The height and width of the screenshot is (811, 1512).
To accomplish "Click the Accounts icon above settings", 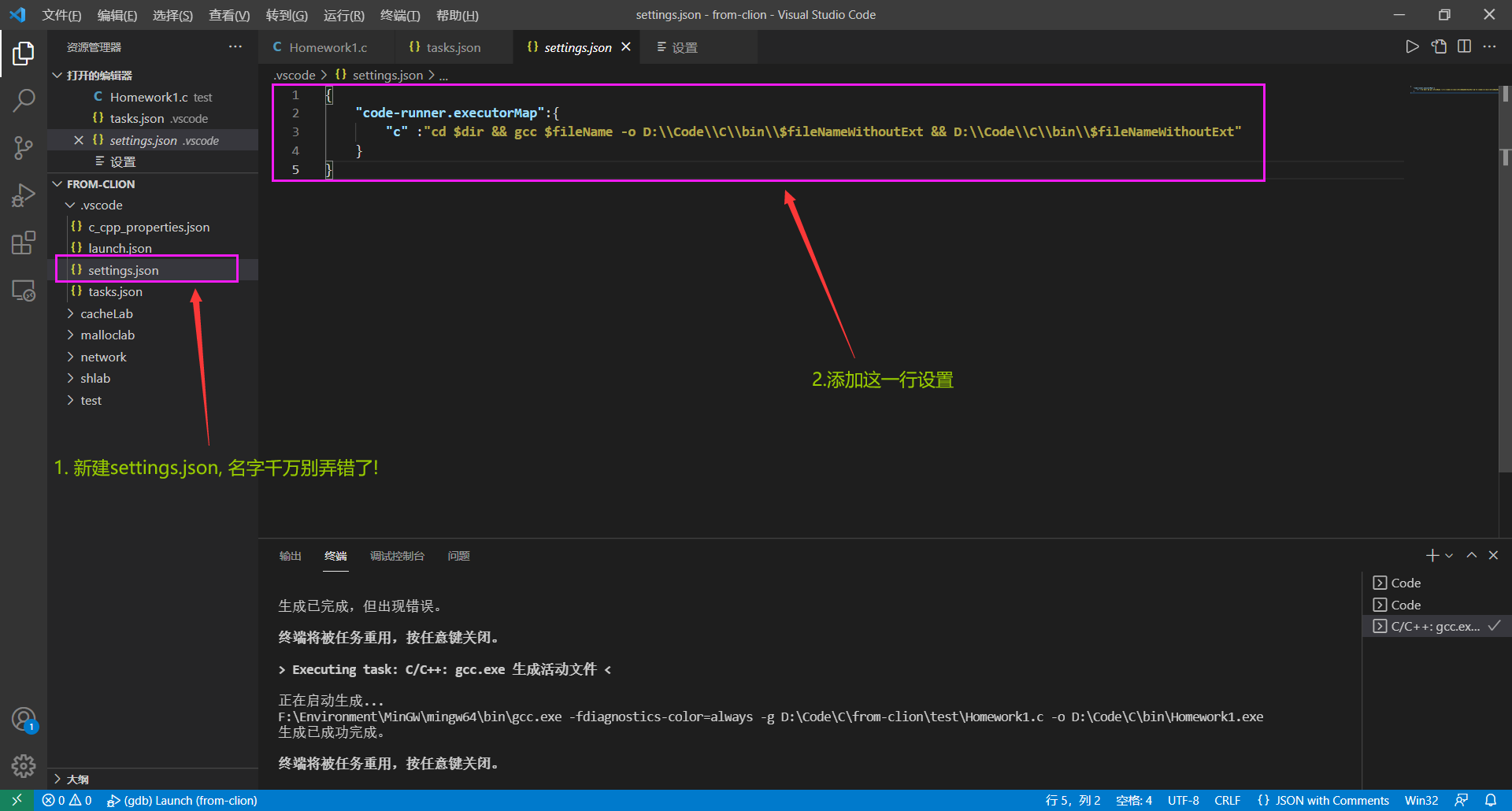I will tap(23, 718).
